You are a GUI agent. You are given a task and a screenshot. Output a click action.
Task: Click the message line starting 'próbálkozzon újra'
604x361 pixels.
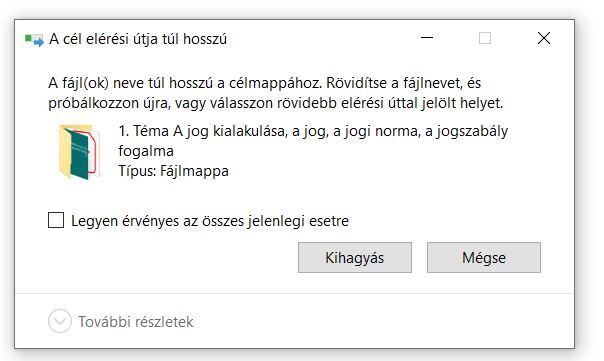pyautogui.click(x=275, y=103)
